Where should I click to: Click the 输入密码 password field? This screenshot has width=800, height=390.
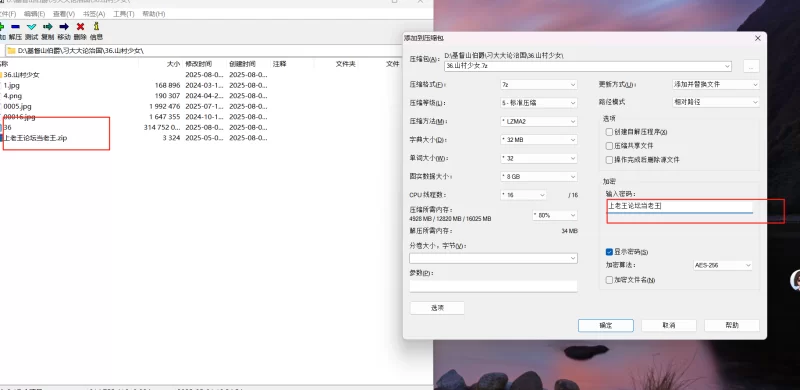(x=680, y=206)
